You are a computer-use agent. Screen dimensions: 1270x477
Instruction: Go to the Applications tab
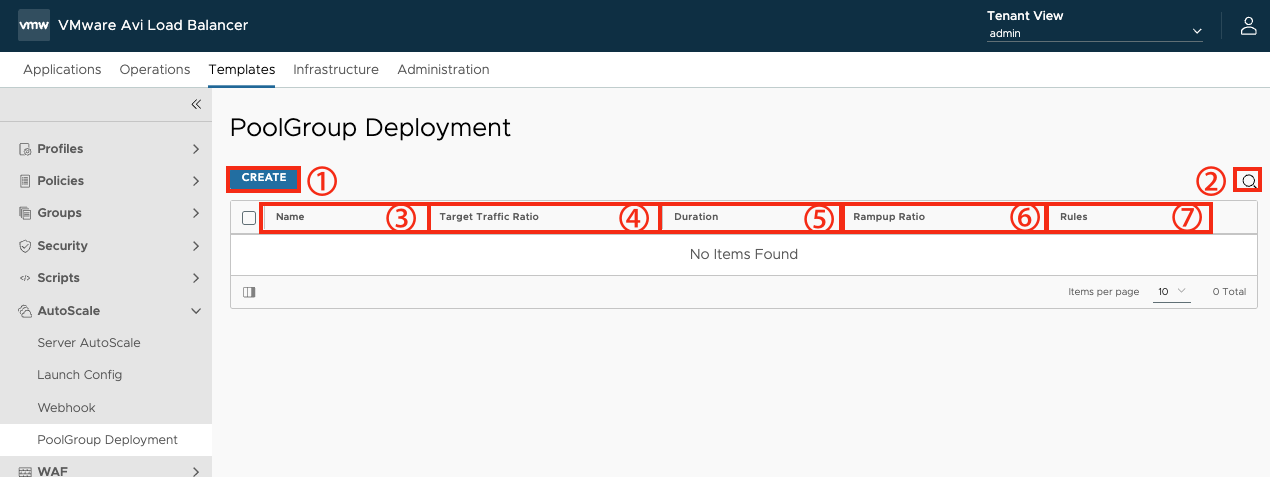coord(62,70)
